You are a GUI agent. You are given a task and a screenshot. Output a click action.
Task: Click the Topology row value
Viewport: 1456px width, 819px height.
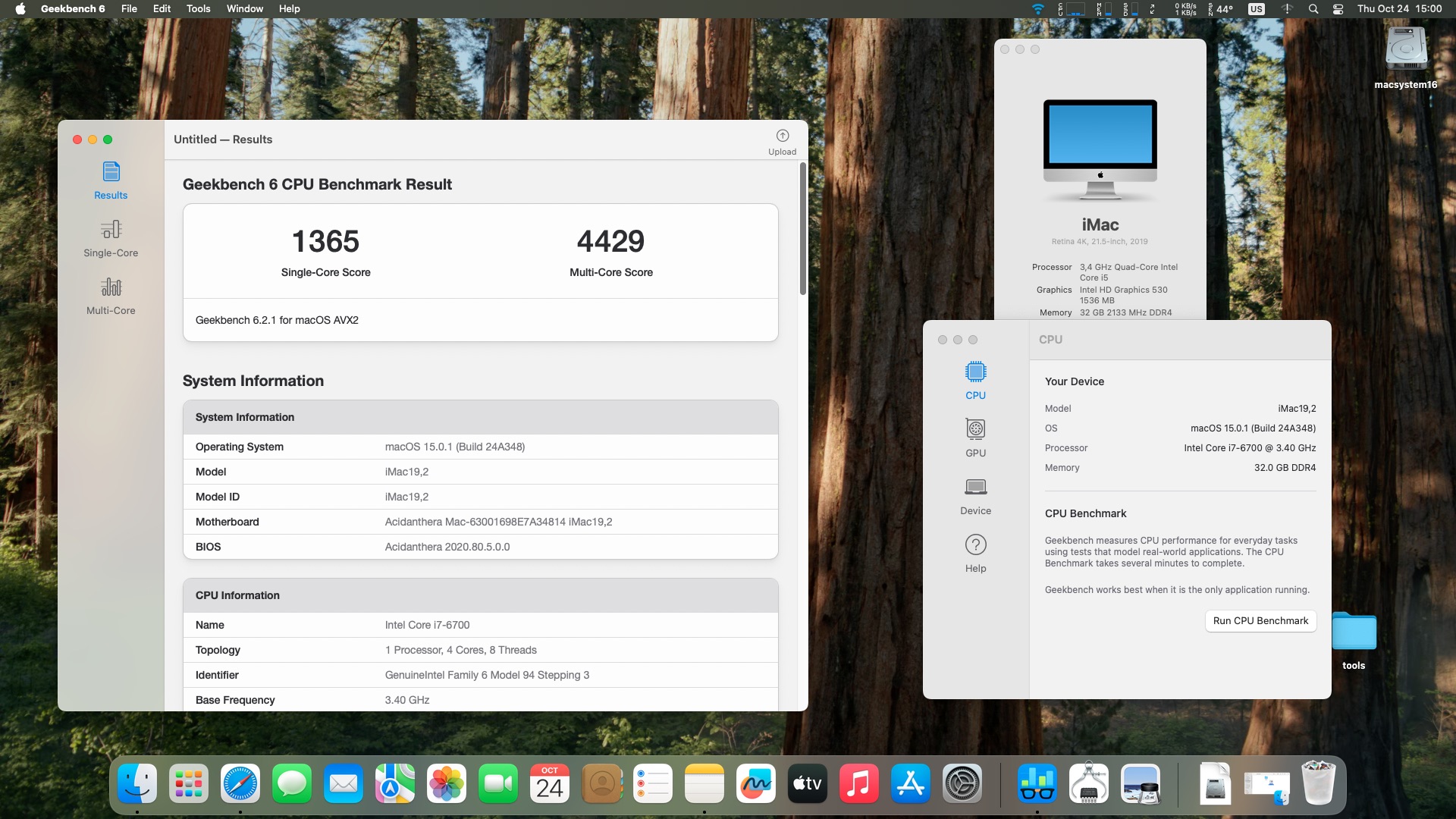pyautogui.click(x=460, y=650)
